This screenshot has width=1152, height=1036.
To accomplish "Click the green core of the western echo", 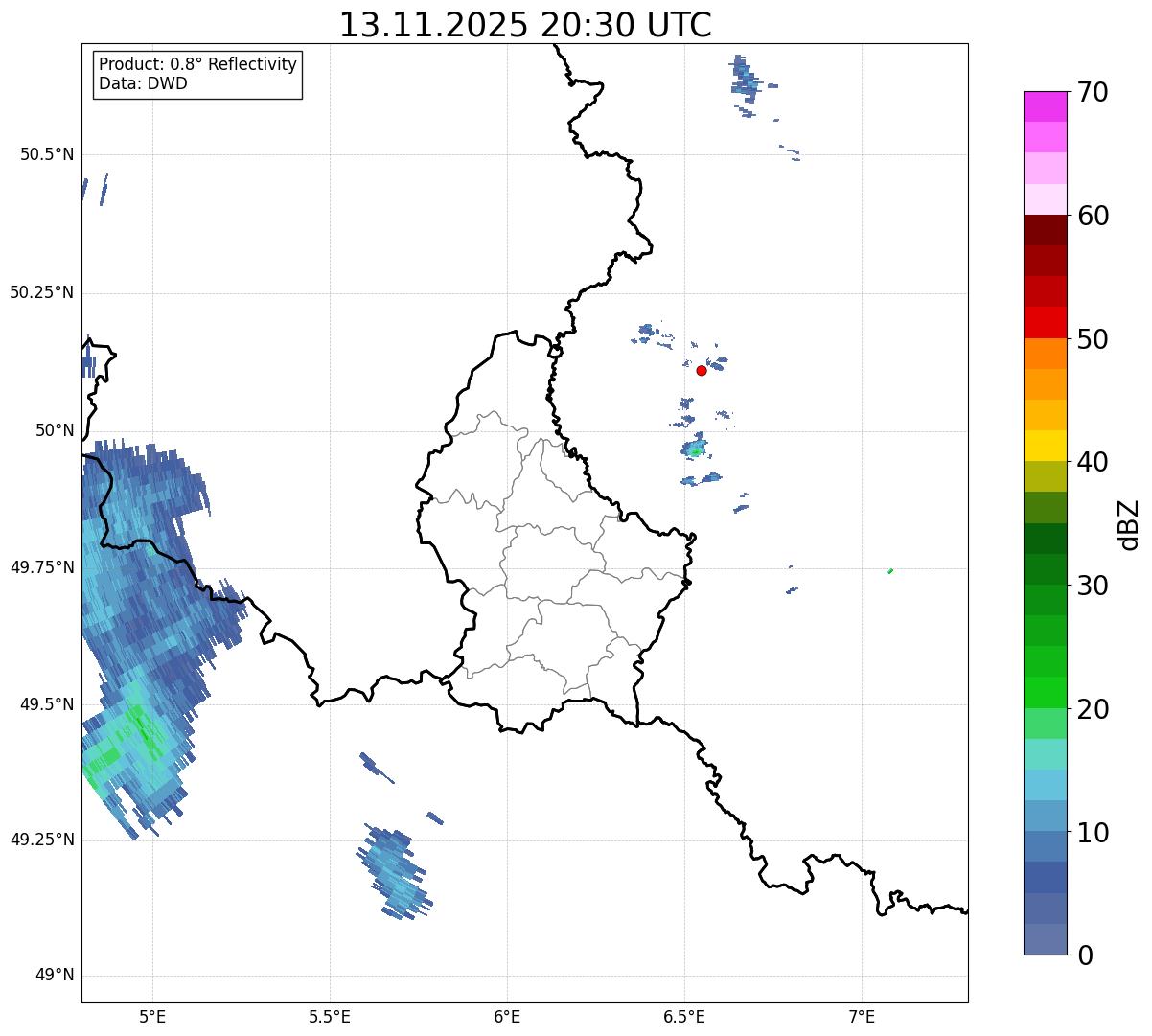I will [x=143, y=730].
